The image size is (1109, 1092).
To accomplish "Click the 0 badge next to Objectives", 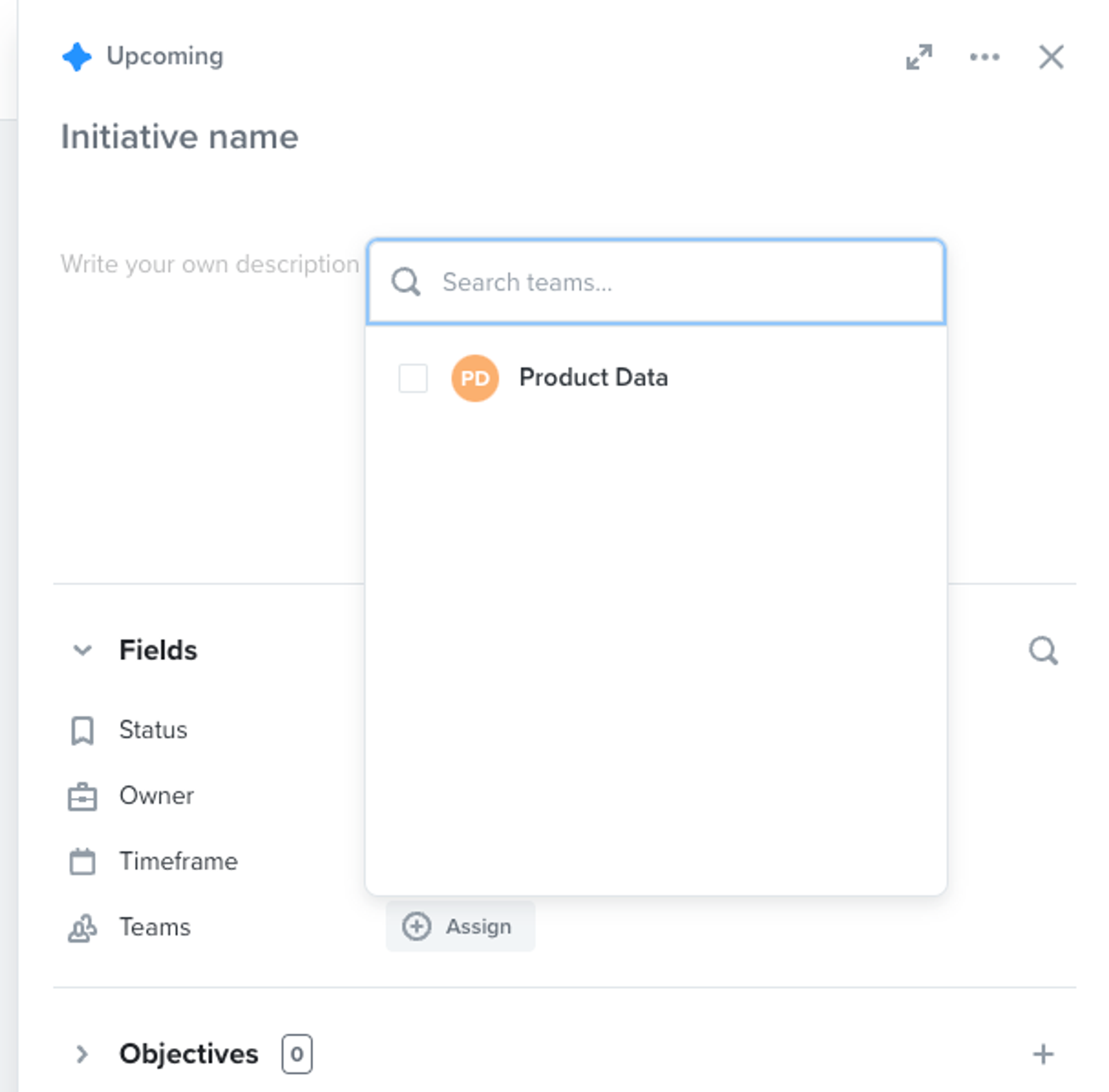I will (x=297, y=1054).
